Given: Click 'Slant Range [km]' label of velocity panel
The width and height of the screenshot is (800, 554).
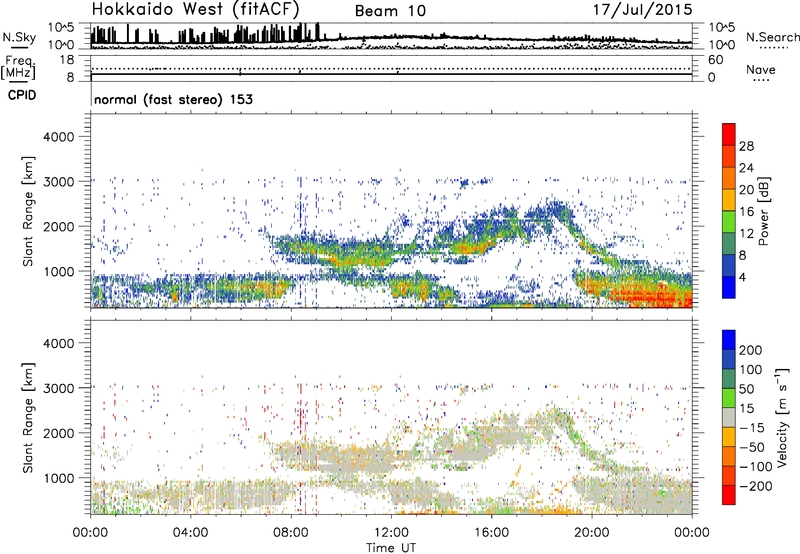Looking at the screenshot, I should (28, 418).
